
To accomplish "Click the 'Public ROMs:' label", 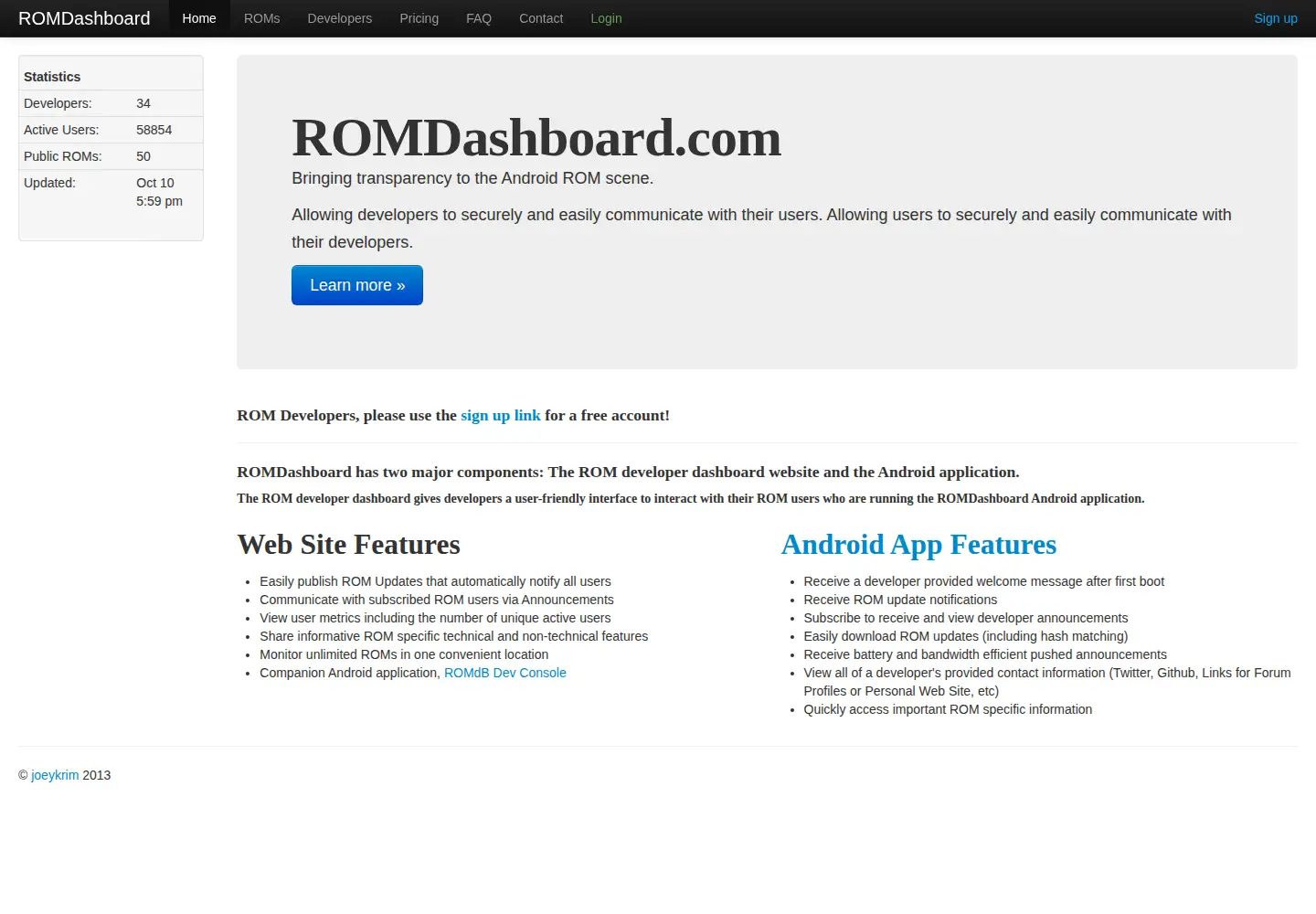I will (x=63, y=156).
